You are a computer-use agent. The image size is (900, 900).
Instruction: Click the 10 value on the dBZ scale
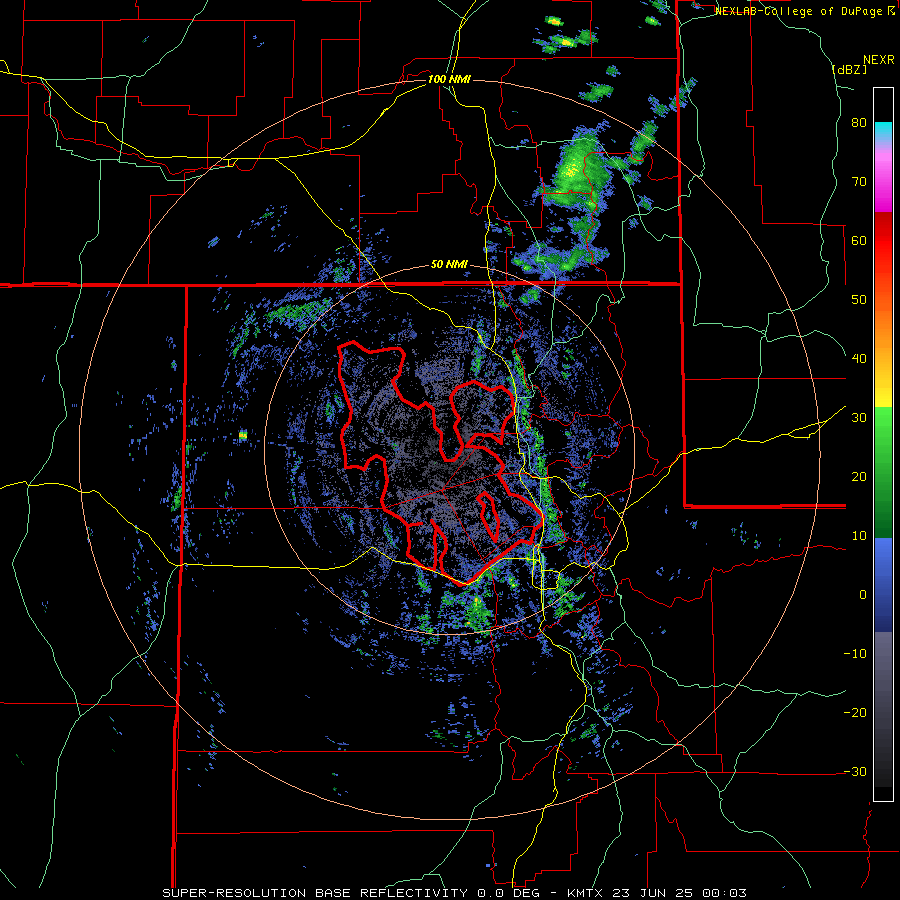[x=859, y=536]
